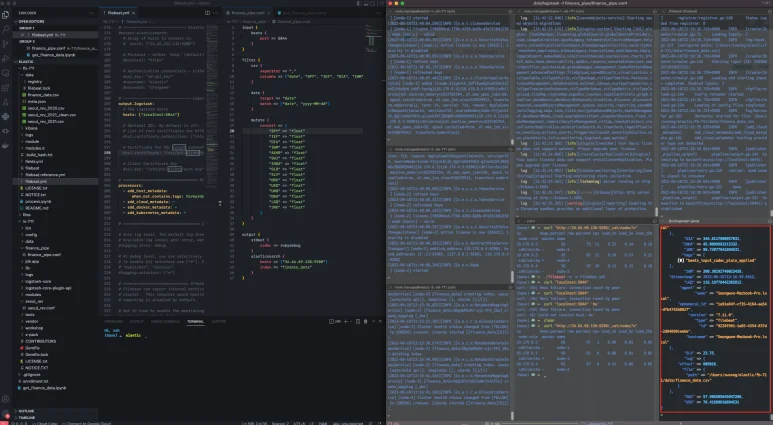The width and height of the screenshot is (773, 425).
Task: Select the TERMINAL panel tab
Action: click(196, 321)
